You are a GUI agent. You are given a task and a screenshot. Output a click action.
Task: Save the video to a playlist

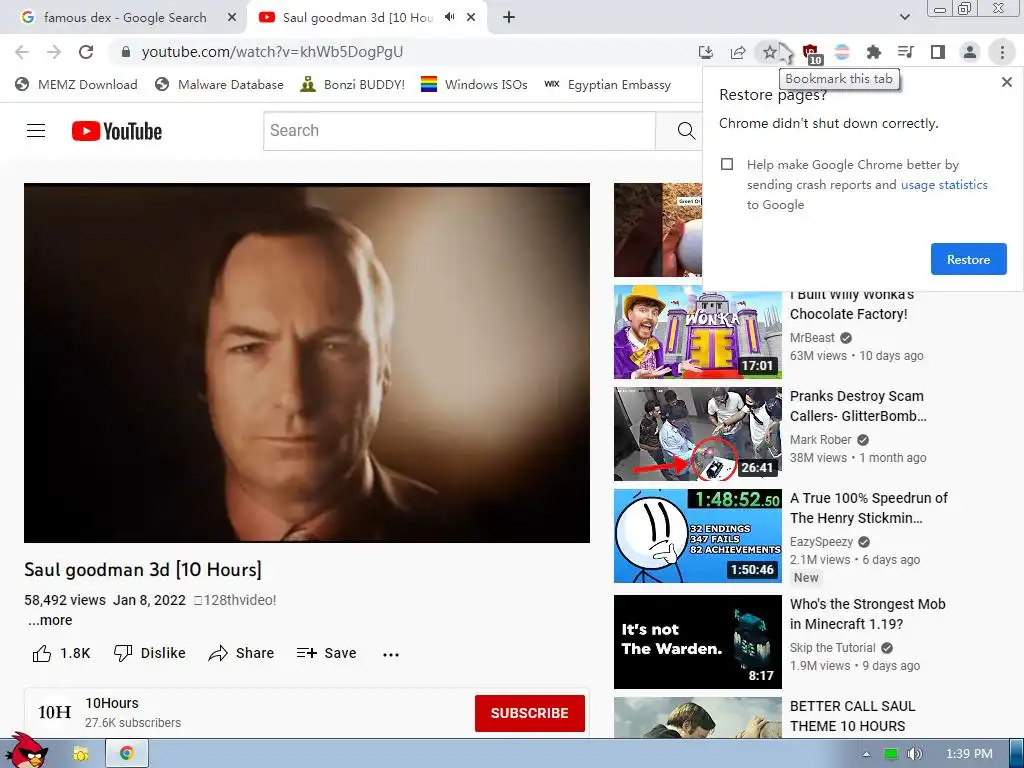point(327,653)
